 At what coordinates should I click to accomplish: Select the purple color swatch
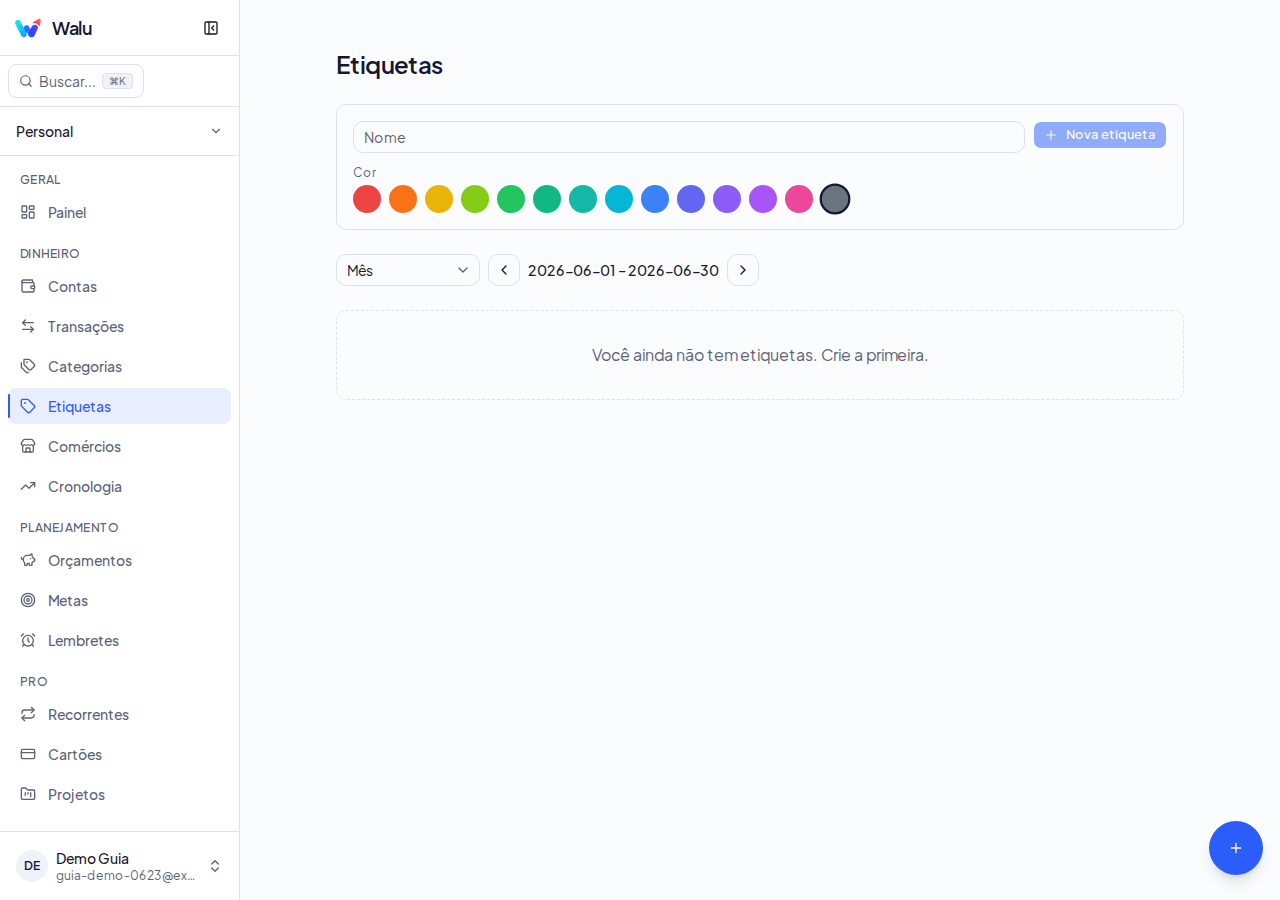763,199
